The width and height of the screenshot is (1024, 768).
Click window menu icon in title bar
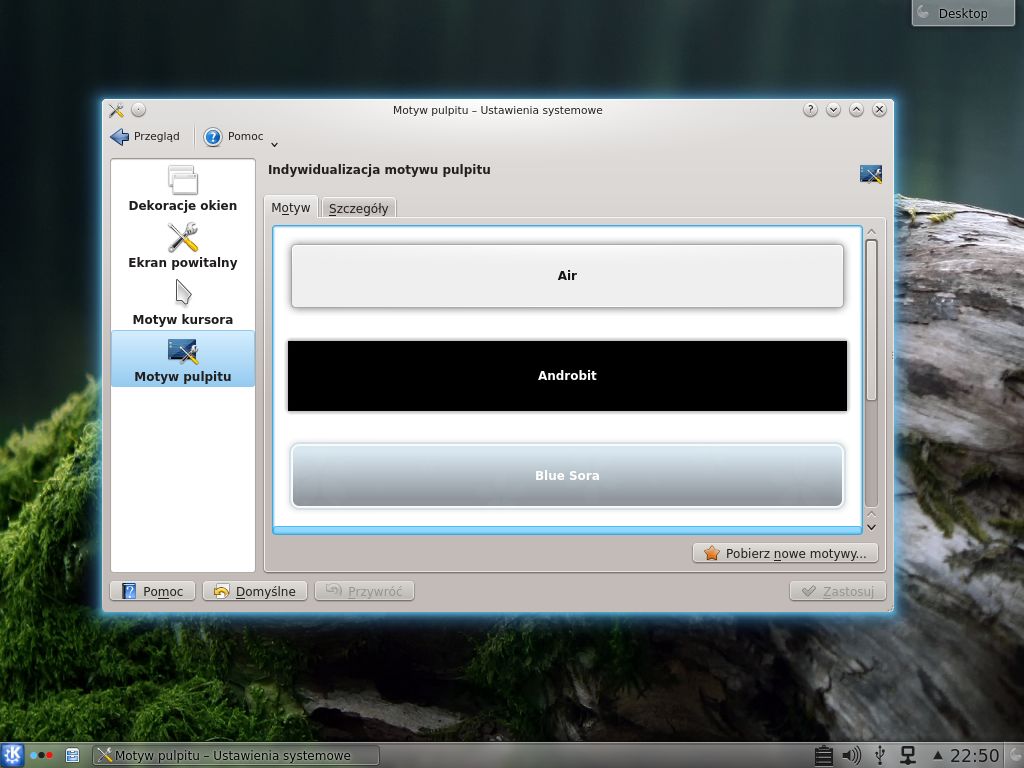pyautogui.click(x=117, y=110)
